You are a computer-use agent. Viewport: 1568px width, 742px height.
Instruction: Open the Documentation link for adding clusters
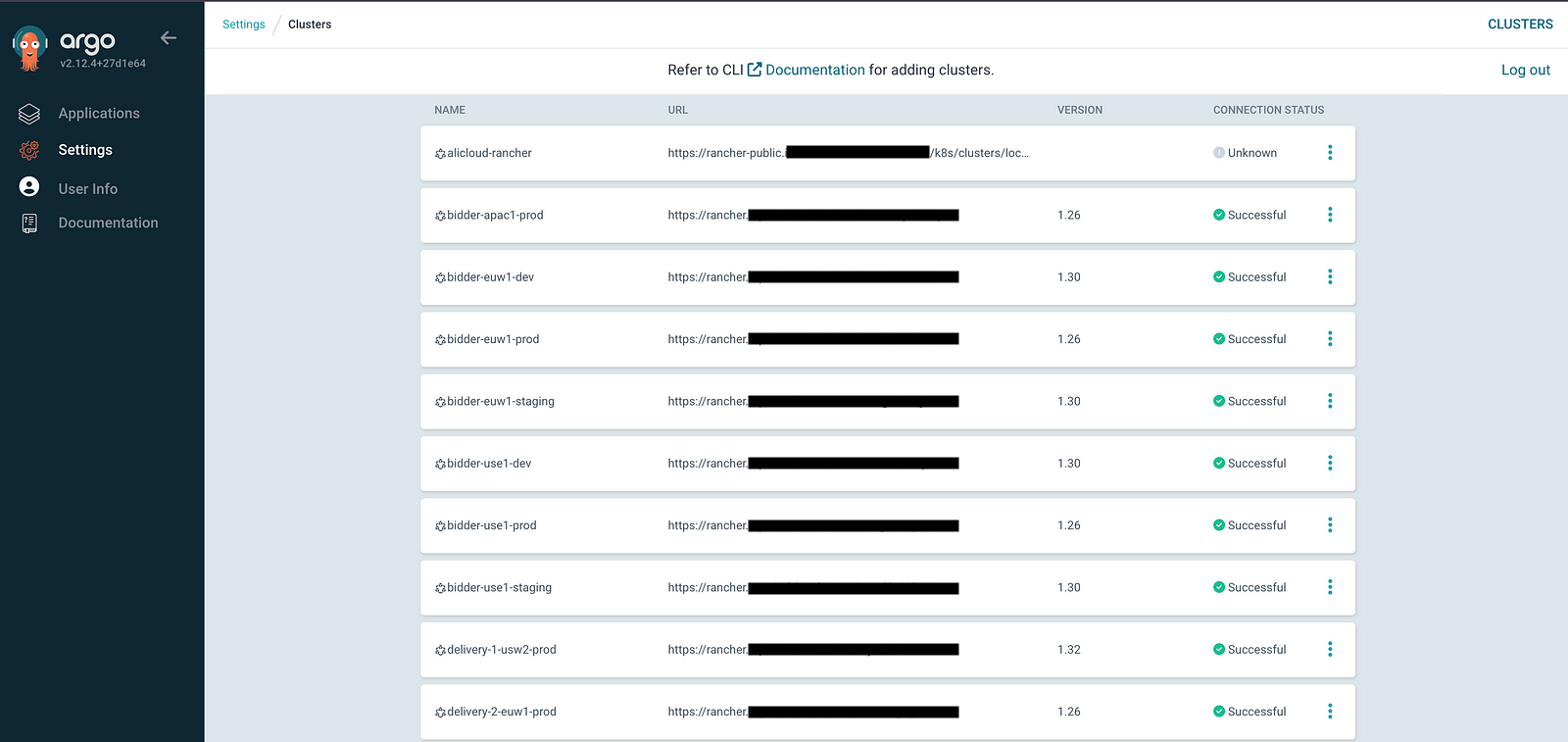815,70
